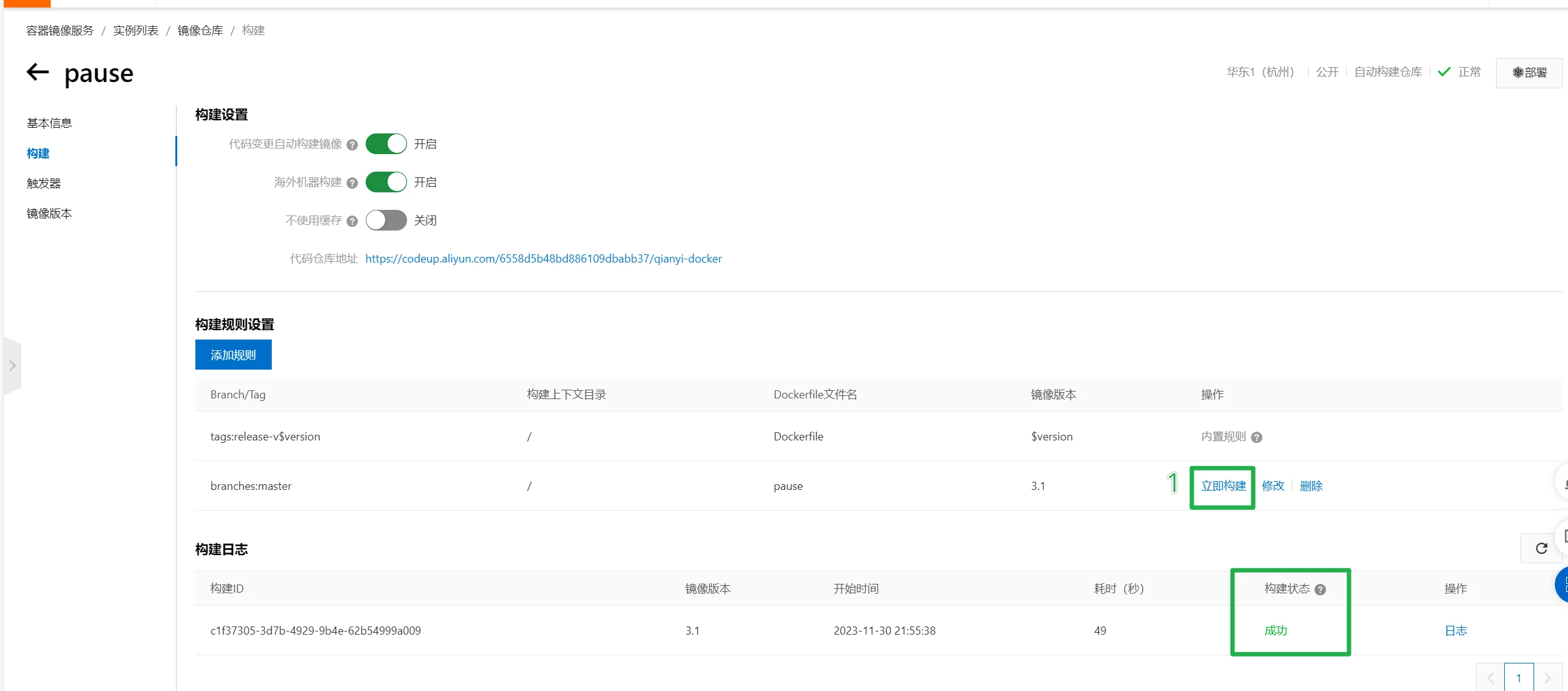Turn off 海外机器构建 switch
Image resolution: width=1568 pixels, height=691 pixels.
(386, 182)
